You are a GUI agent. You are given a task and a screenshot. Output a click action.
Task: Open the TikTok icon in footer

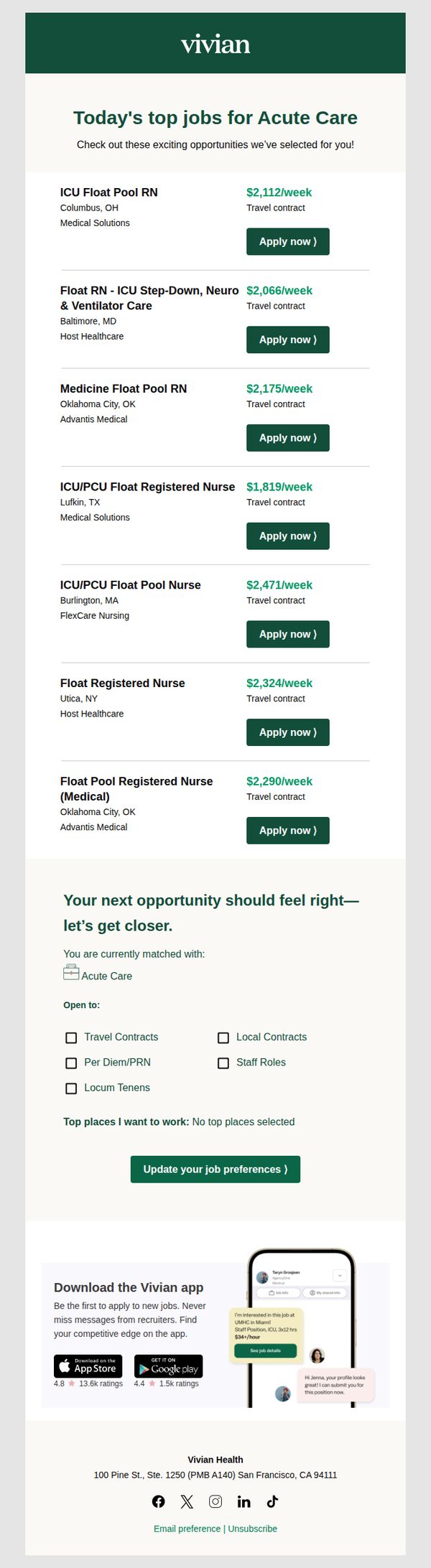pos(272,1501)
